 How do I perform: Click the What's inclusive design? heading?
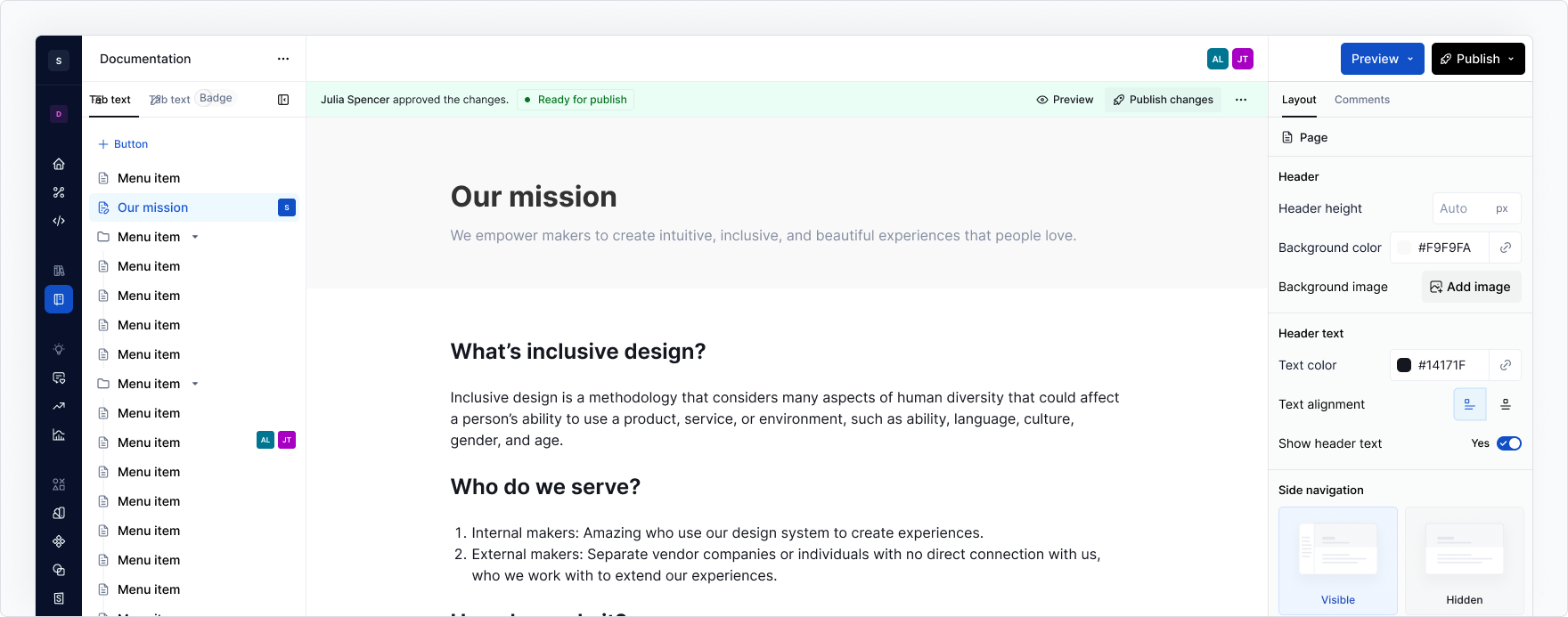coord(578,352)
